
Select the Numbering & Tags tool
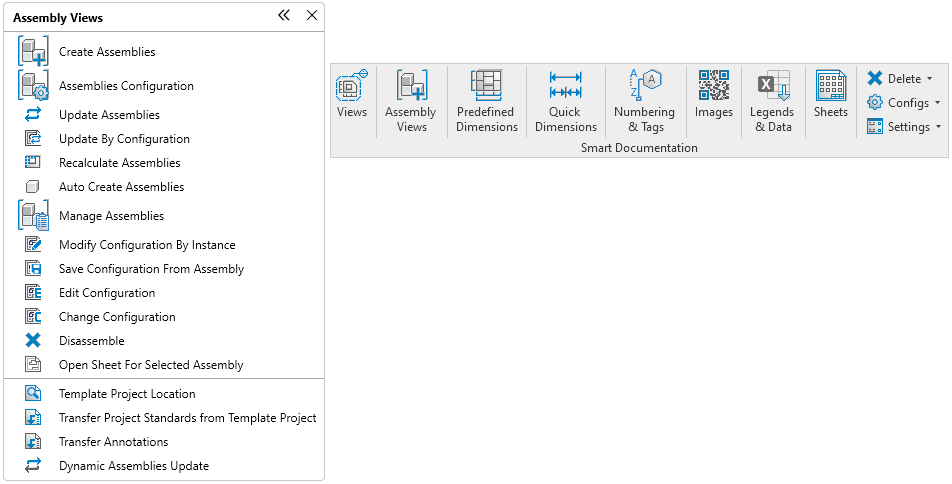point(644,85)
